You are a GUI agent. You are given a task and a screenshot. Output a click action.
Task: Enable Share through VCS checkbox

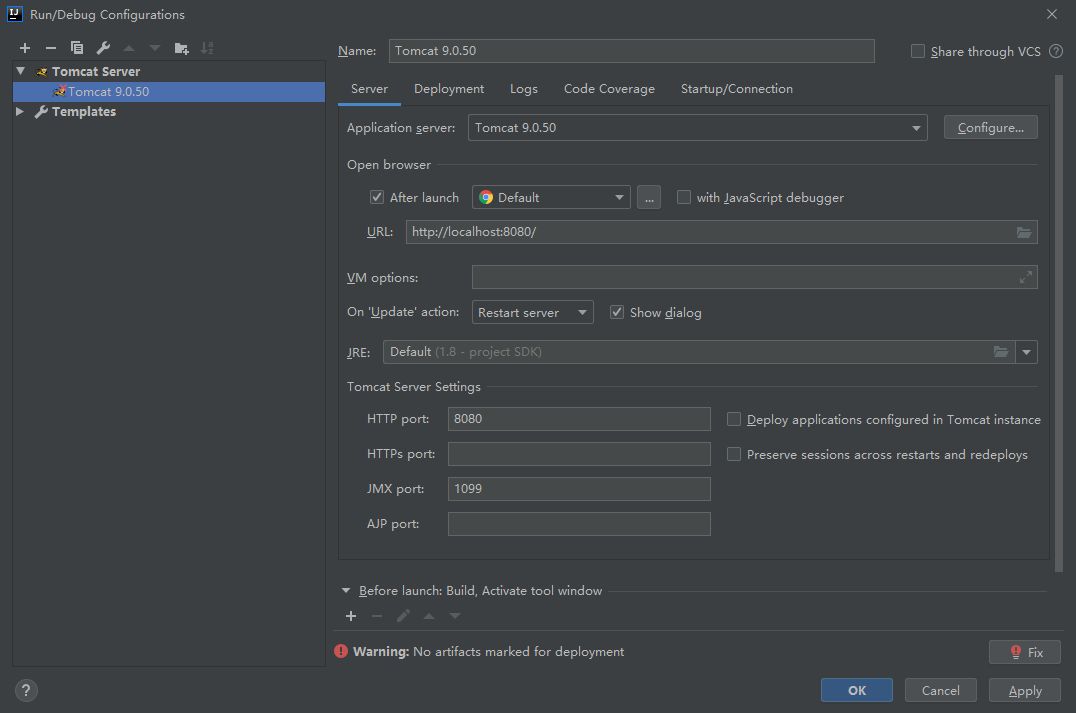[x=917, y=51]
